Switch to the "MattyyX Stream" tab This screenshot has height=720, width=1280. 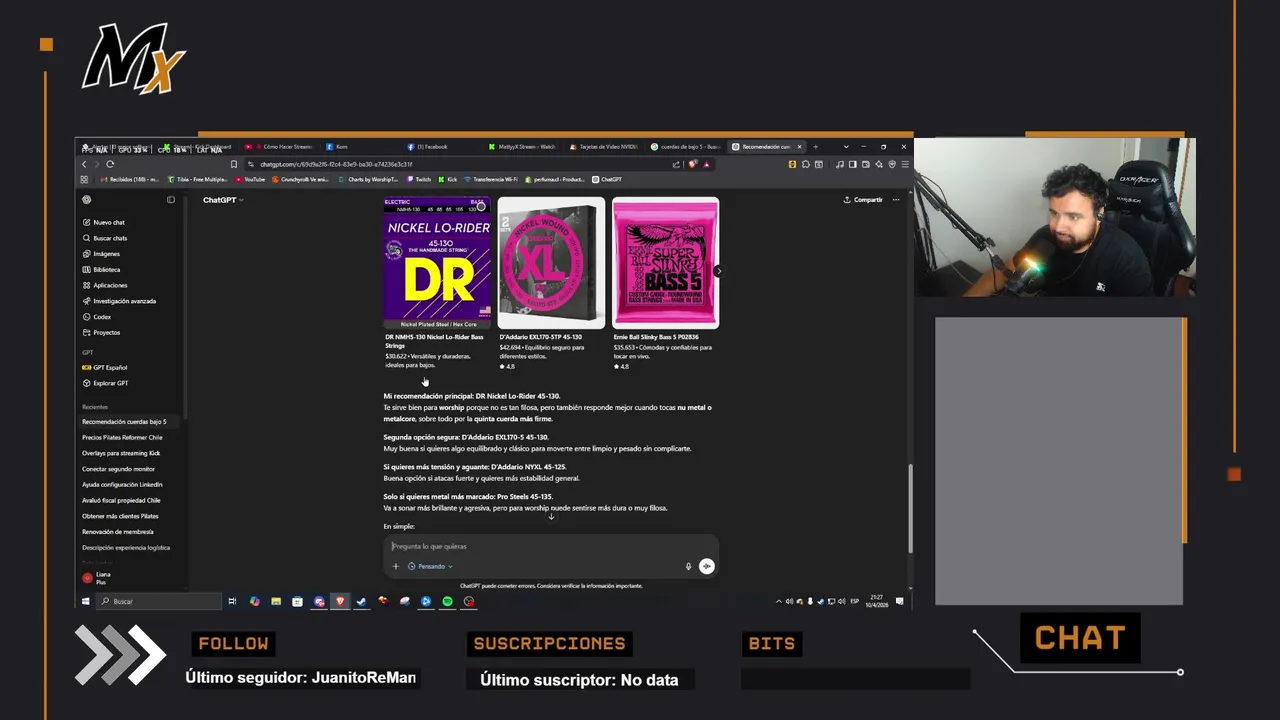click(523, 147)
